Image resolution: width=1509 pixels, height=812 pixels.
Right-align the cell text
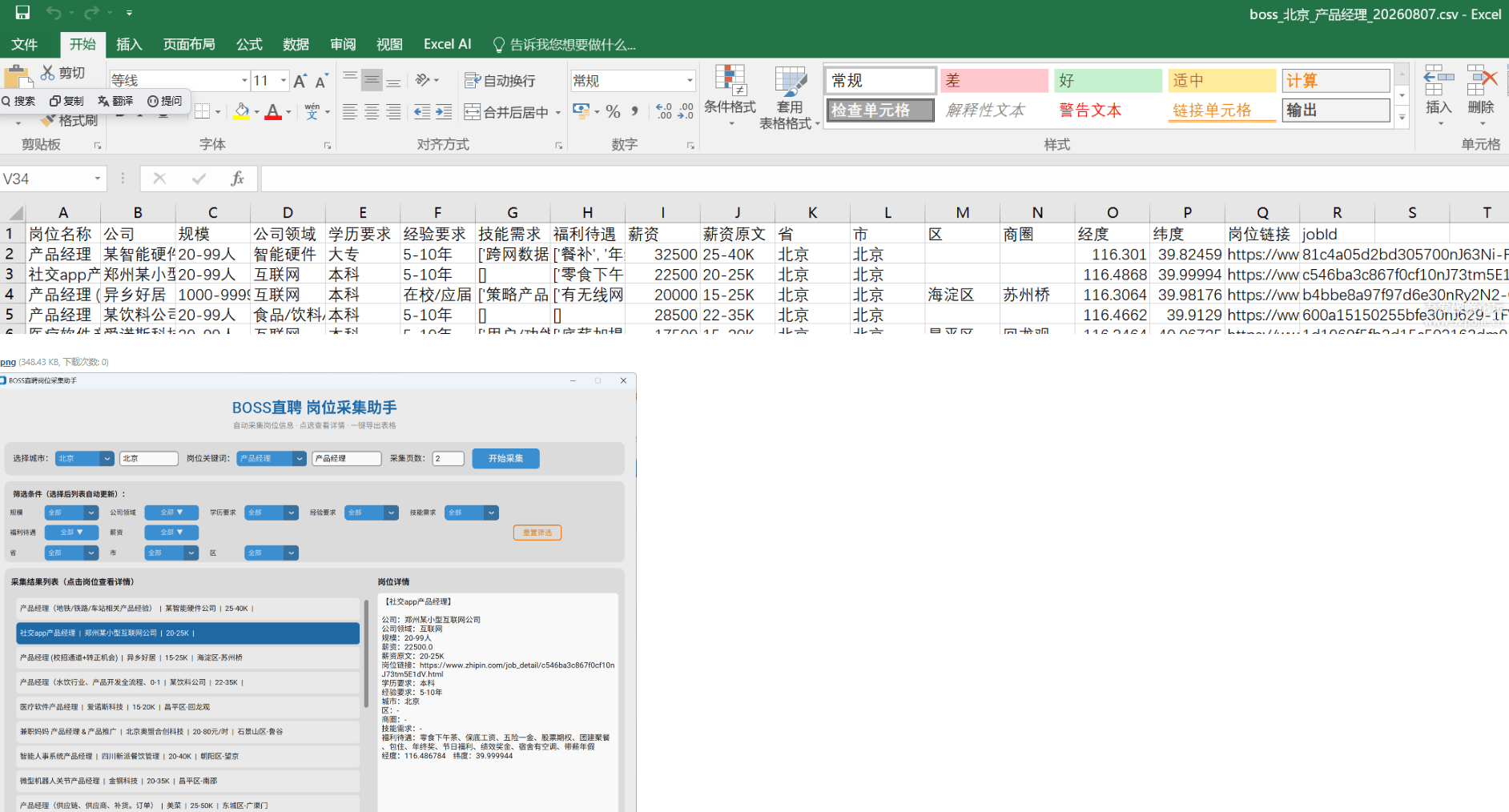point(393,112)
